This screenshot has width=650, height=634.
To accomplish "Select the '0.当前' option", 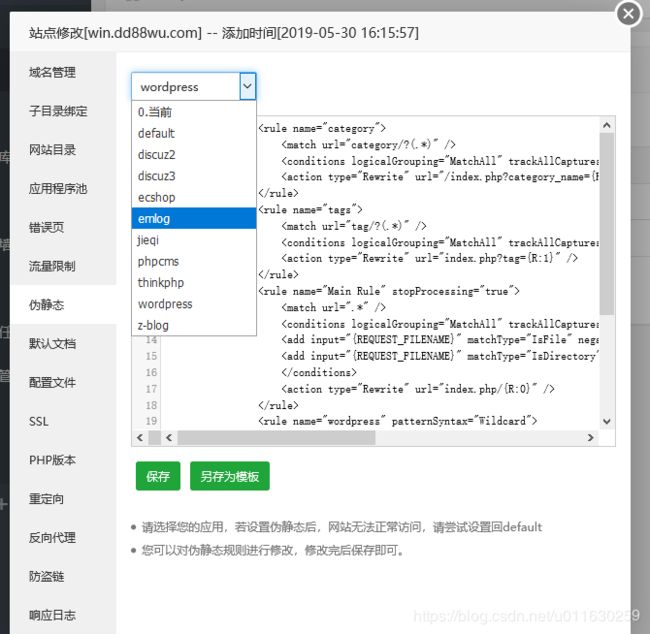I will pyautogui.click(x=194, y=112).
